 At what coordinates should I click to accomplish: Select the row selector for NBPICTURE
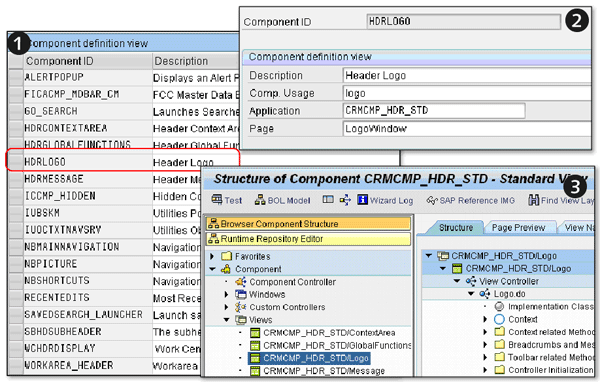pos(16,264)
